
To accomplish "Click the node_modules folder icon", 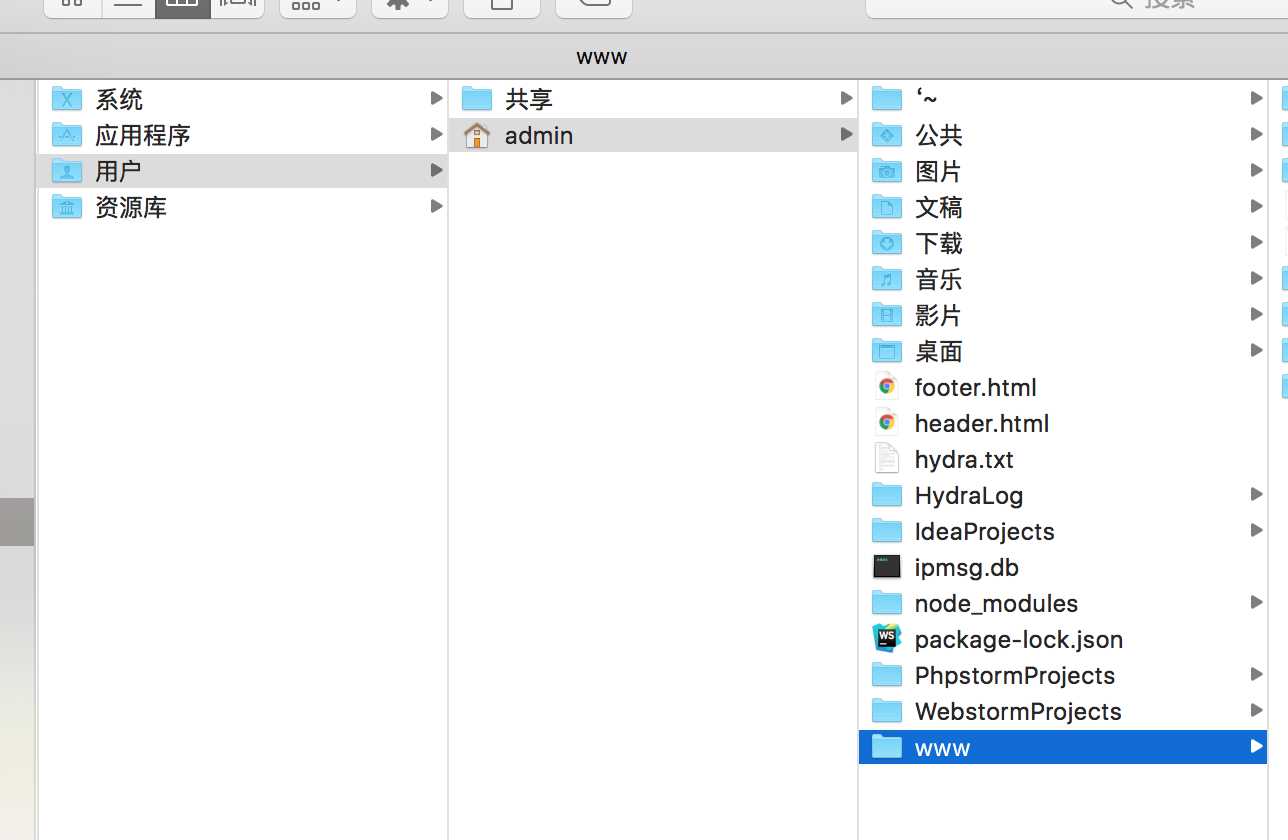I will 887,602.
